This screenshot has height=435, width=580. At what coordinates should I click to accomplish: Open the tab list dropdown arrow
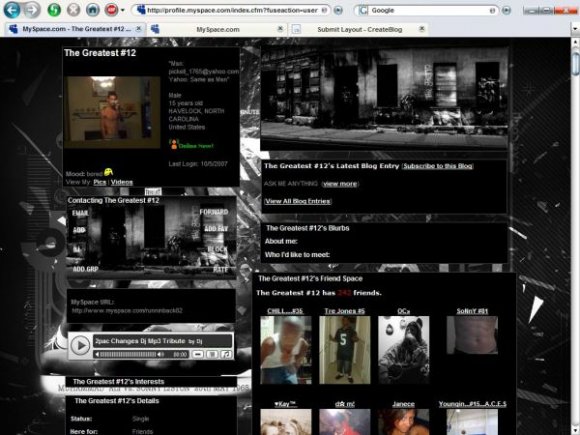pyautogui.click(x=575, y=28)
